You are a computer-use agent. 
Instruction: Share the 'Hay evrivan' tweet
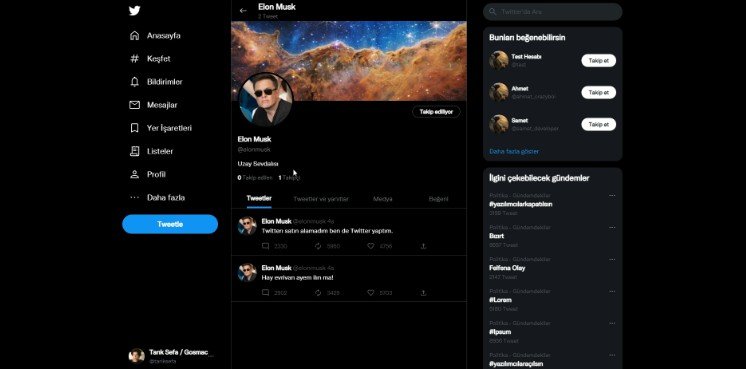click(x=423, y=293)
